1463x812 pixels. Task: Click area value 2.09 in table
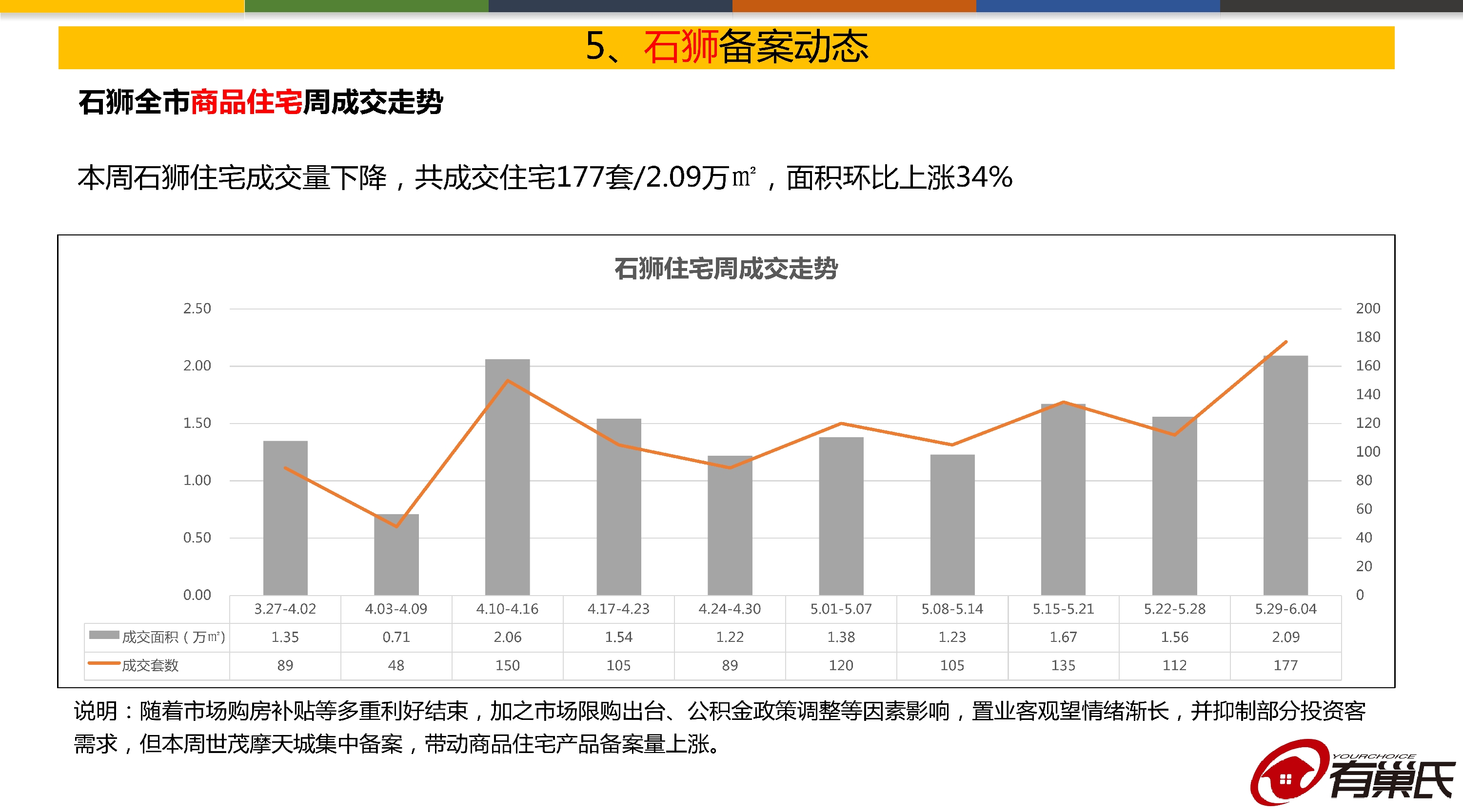[x=1286, y=637]
